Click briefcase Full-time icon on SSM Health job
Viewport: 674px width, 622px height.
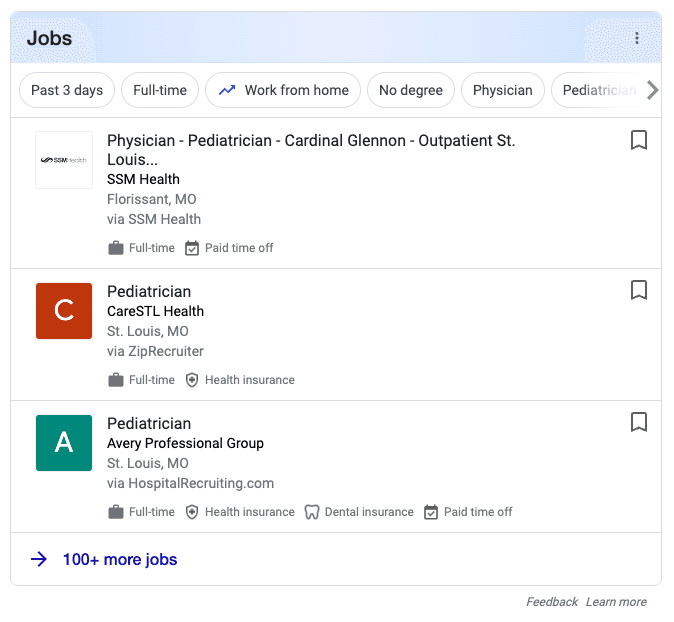tap(116, 248)
